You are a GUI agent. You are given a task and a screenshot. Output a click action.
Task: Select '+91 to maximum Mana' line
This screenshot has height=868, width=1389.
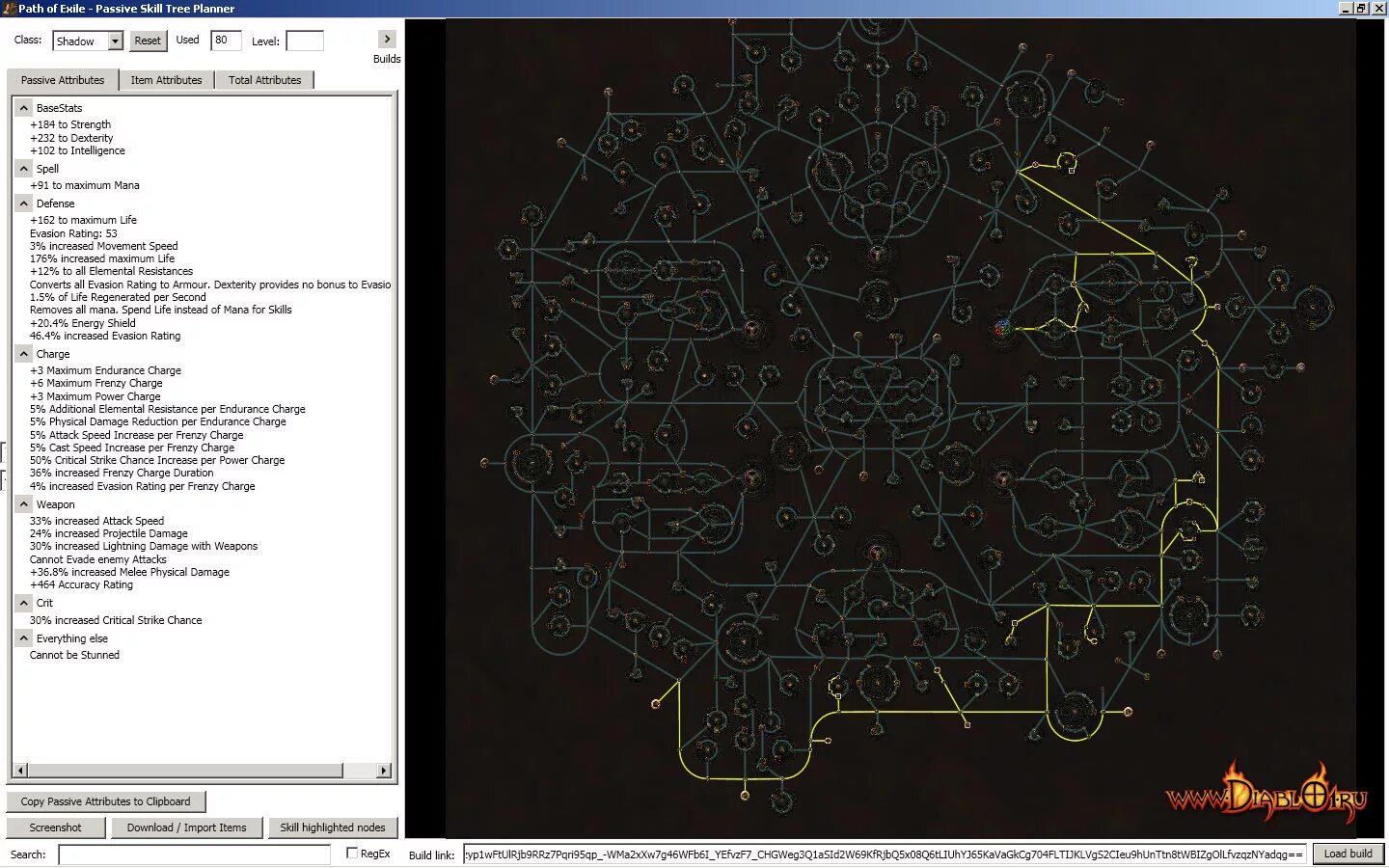pyautogui.click(x=85, y=185)
